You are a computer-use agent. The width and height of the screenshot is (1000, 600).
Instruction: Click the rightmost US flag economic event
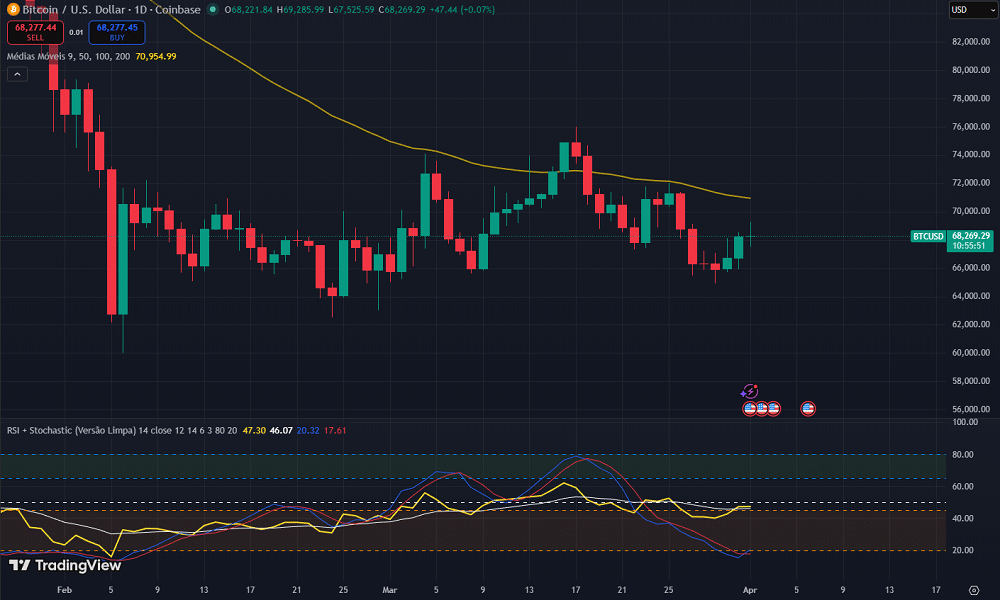[x=809, y=408]
